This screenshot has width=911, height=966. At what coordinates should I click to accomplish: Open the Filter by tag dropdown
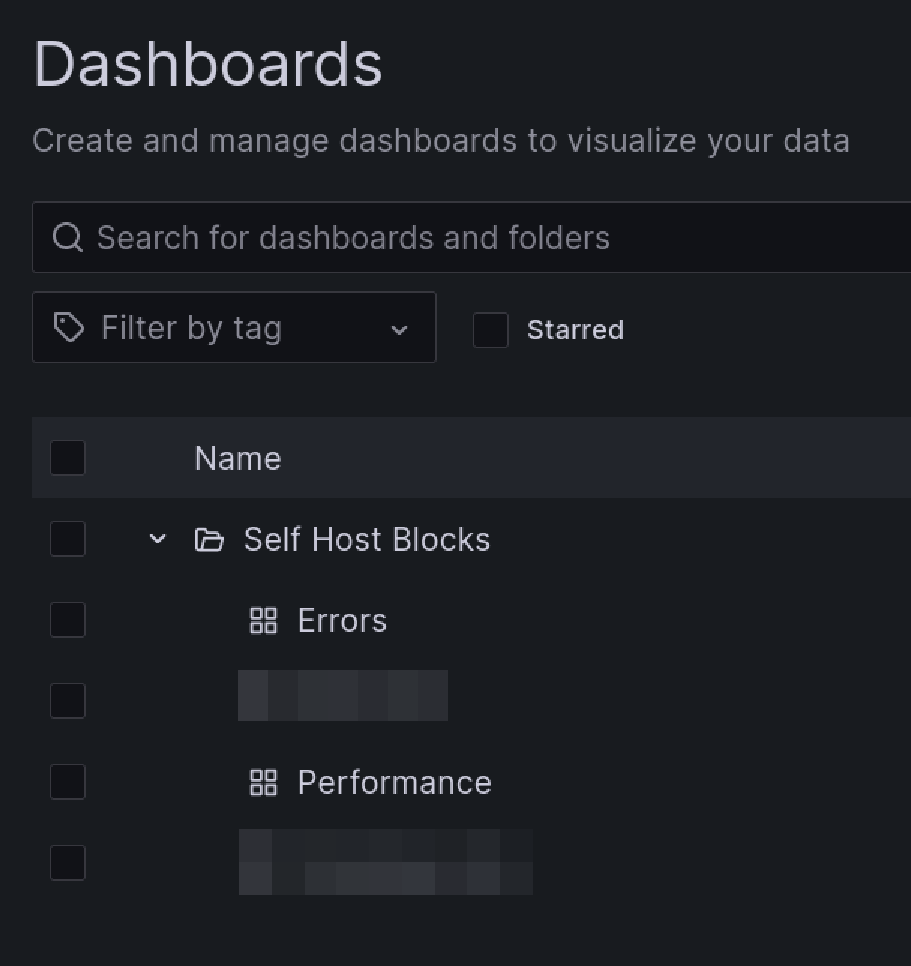click(398, 329)
